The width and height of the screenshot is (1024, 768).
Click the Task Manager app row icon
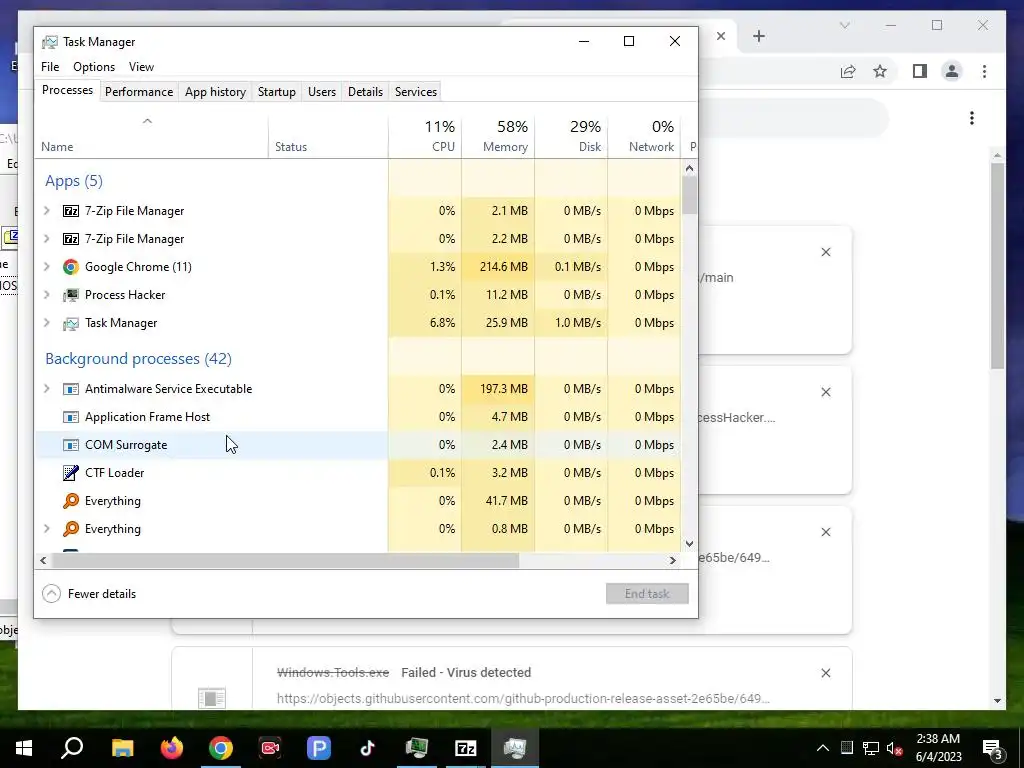71,323
